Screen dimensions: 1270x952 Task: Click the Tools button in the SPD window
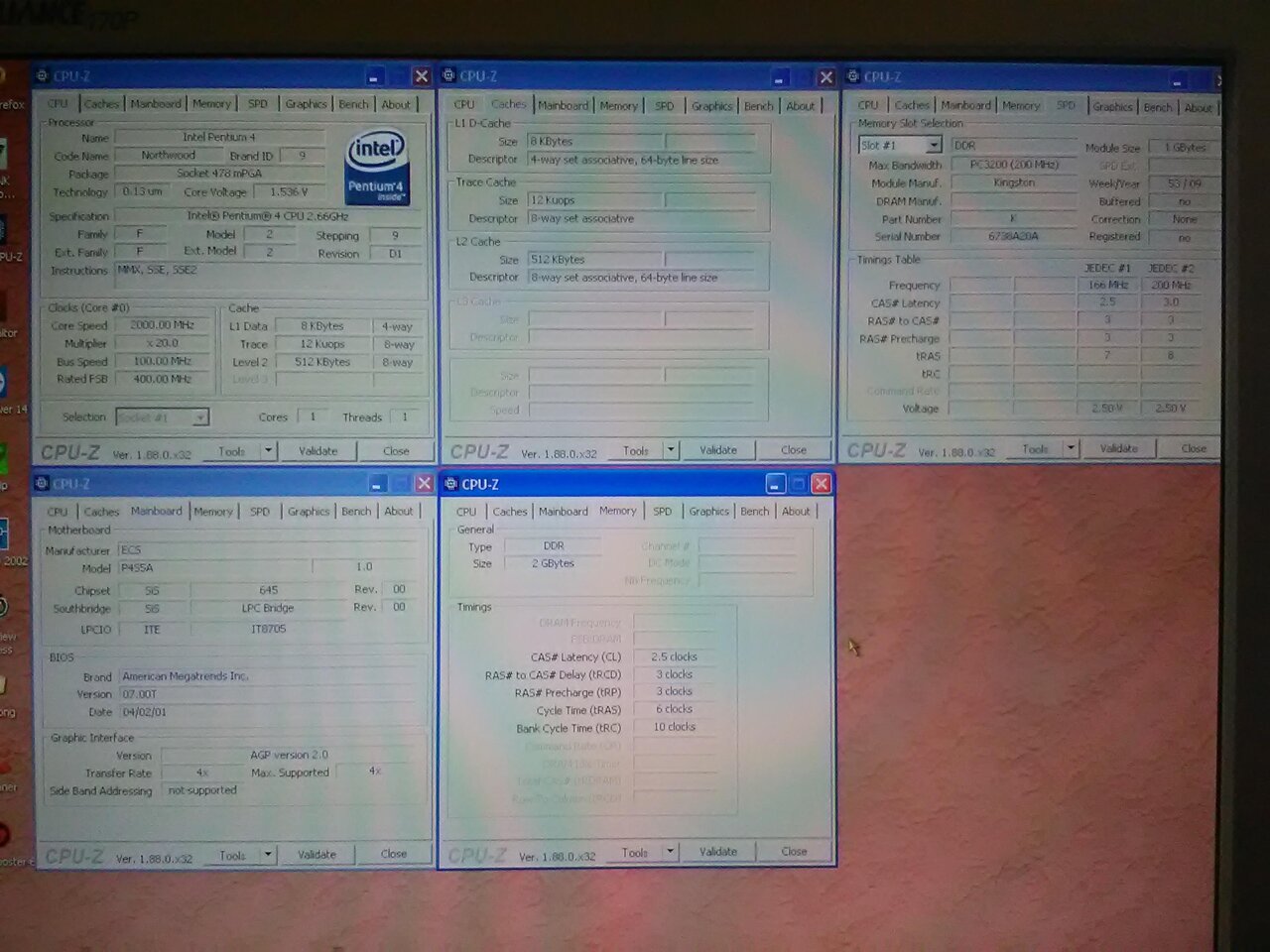[1035, 449]
